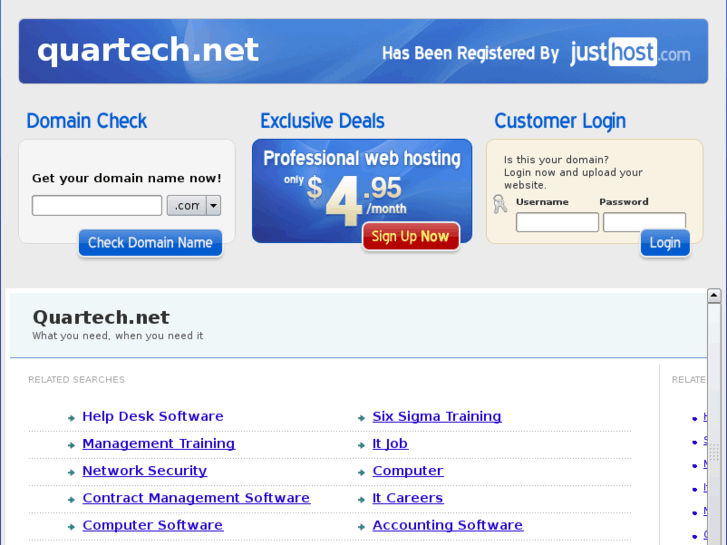
Task: Open the Six Sigma Training link
Action: 437,417
